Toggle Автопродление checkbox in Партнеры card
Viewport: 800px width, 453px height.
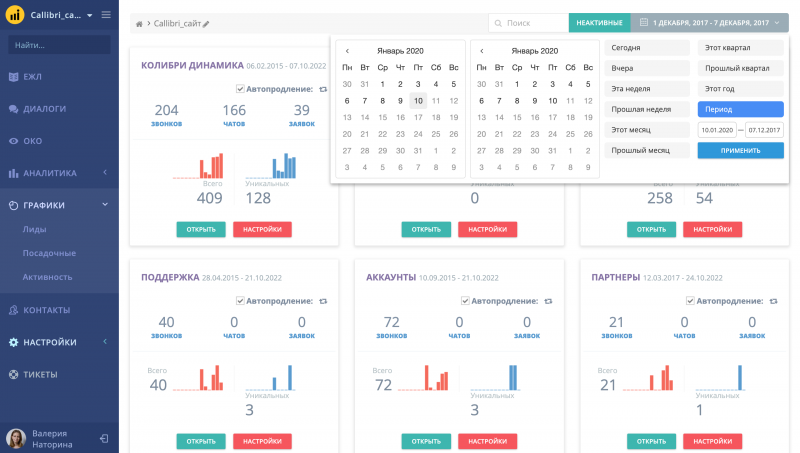pos(689,301)
